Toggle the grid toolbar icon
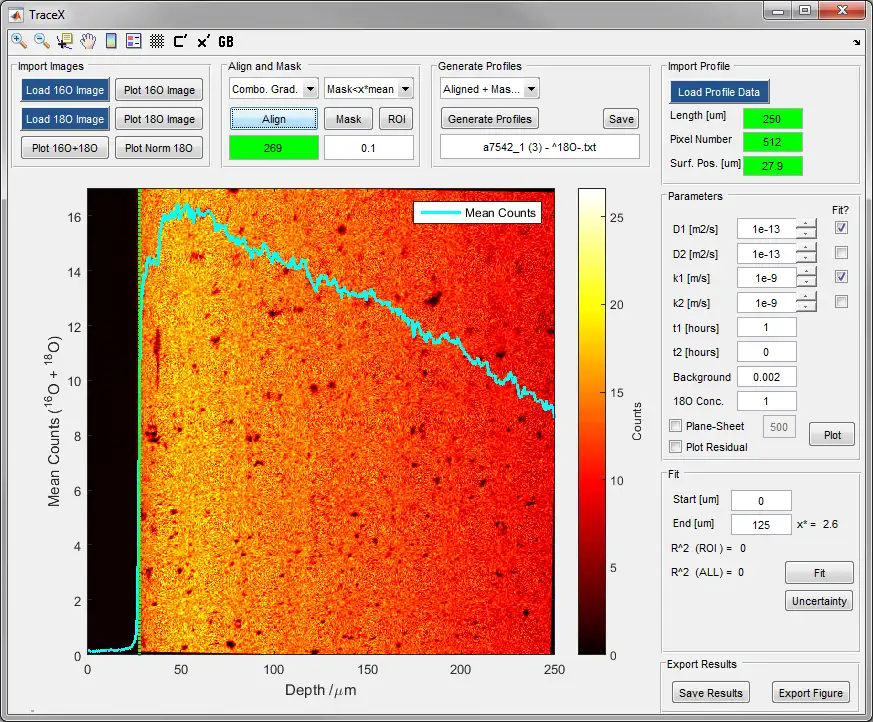 (157, 41)
